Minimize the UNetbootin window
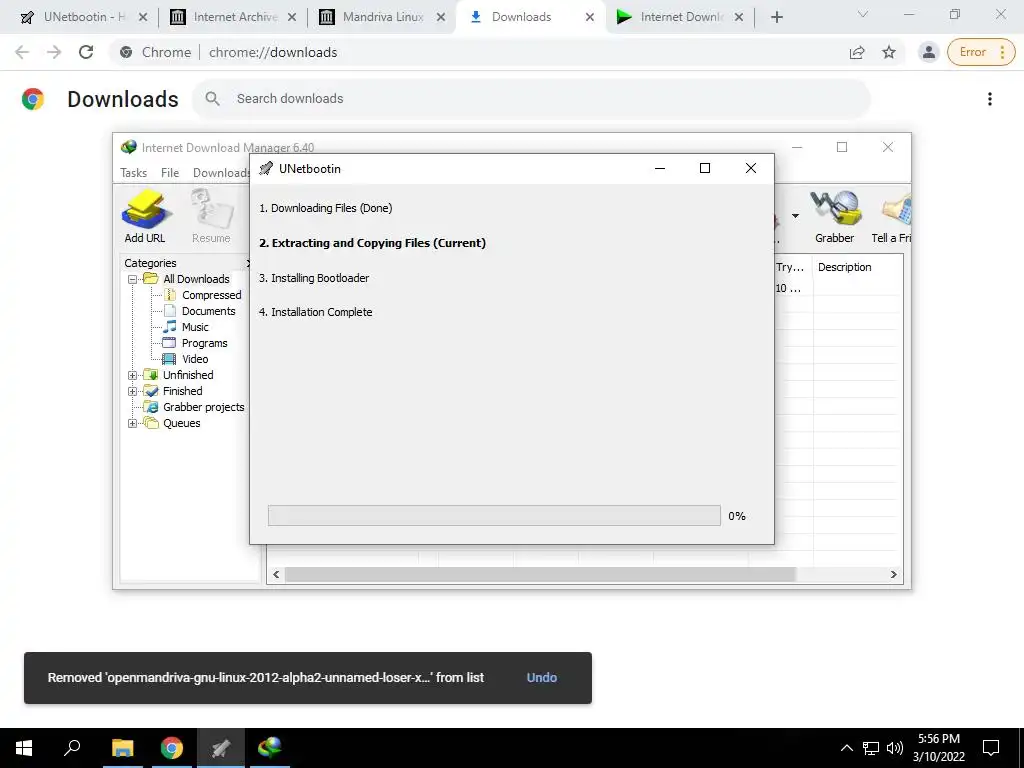 pos(660,168)
